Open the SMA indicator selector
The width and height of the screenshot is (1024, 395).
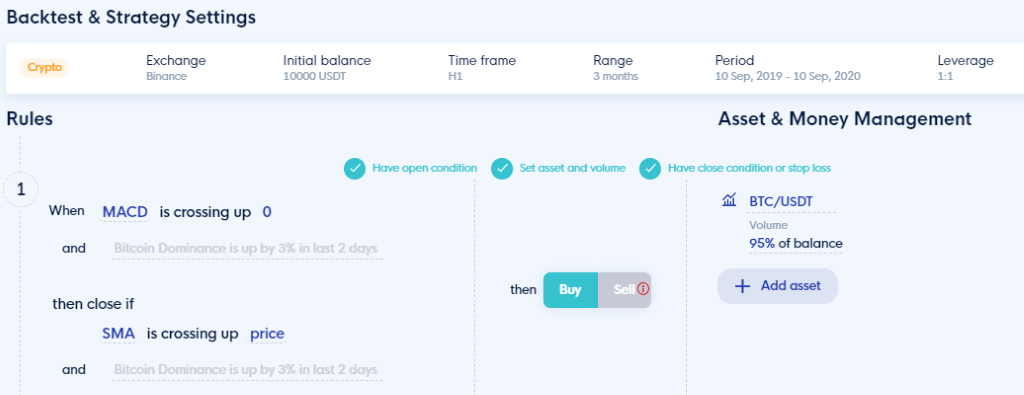tap(118, 334)
